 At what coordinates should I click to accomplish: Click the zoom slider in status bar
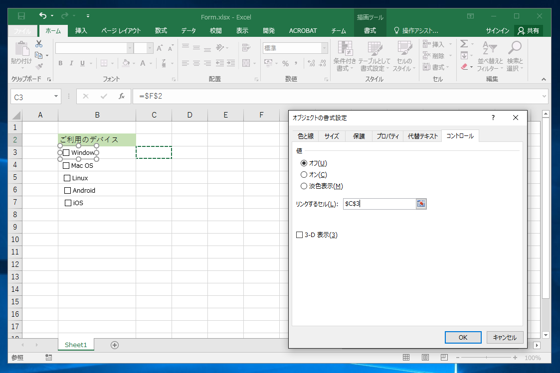pyautogui.click(x=486, y=357)
